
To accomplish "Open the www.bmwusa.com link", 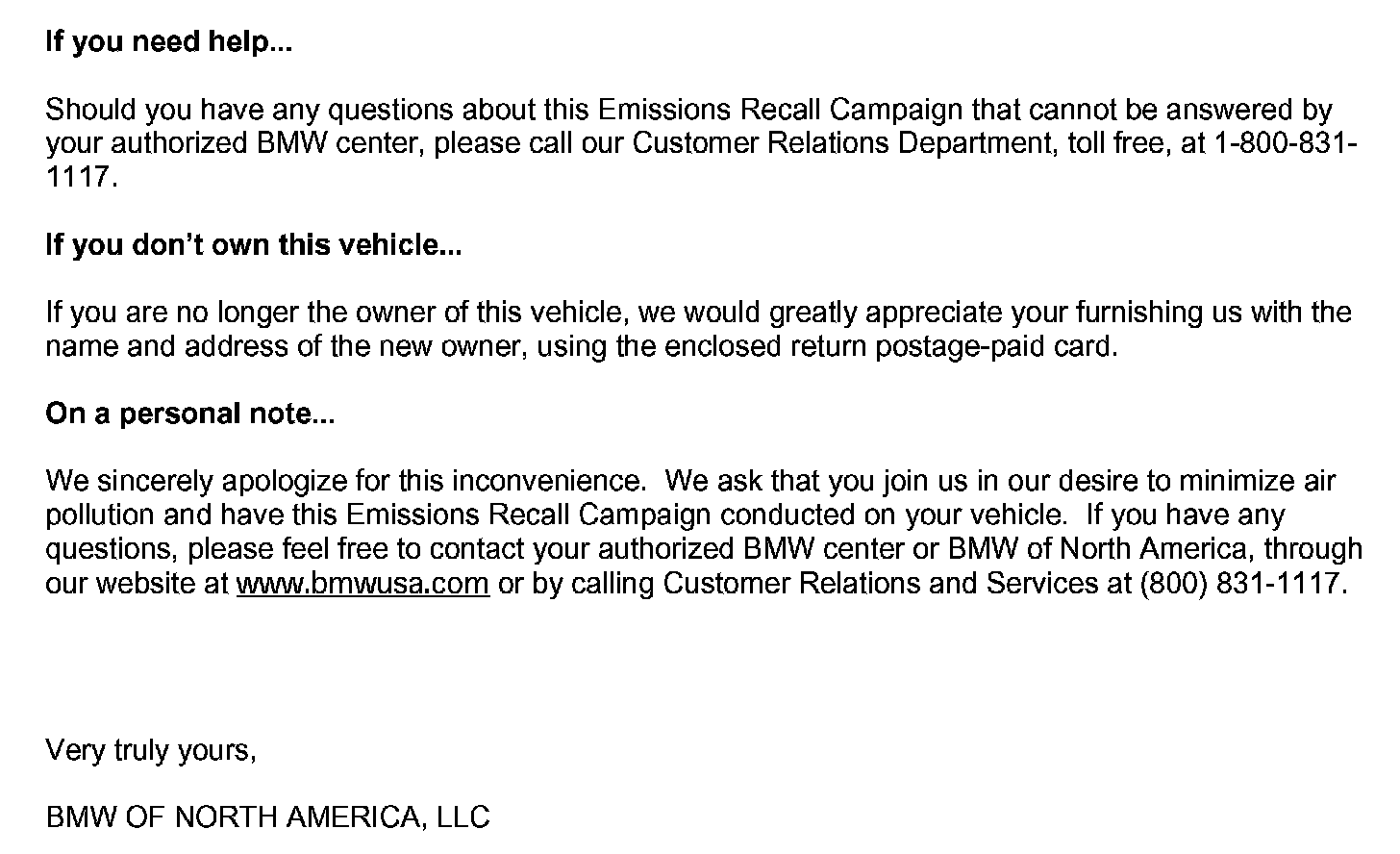I will point(362,584).
